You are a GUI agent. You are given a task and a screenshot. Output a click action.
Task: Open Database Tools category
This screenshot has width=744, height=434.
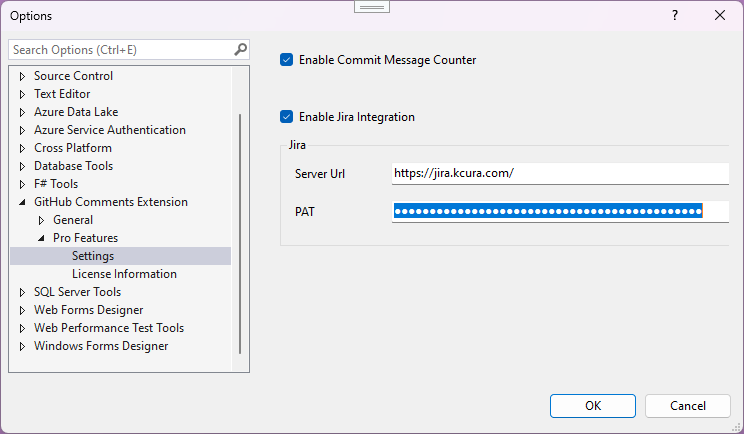pos(73,166)
